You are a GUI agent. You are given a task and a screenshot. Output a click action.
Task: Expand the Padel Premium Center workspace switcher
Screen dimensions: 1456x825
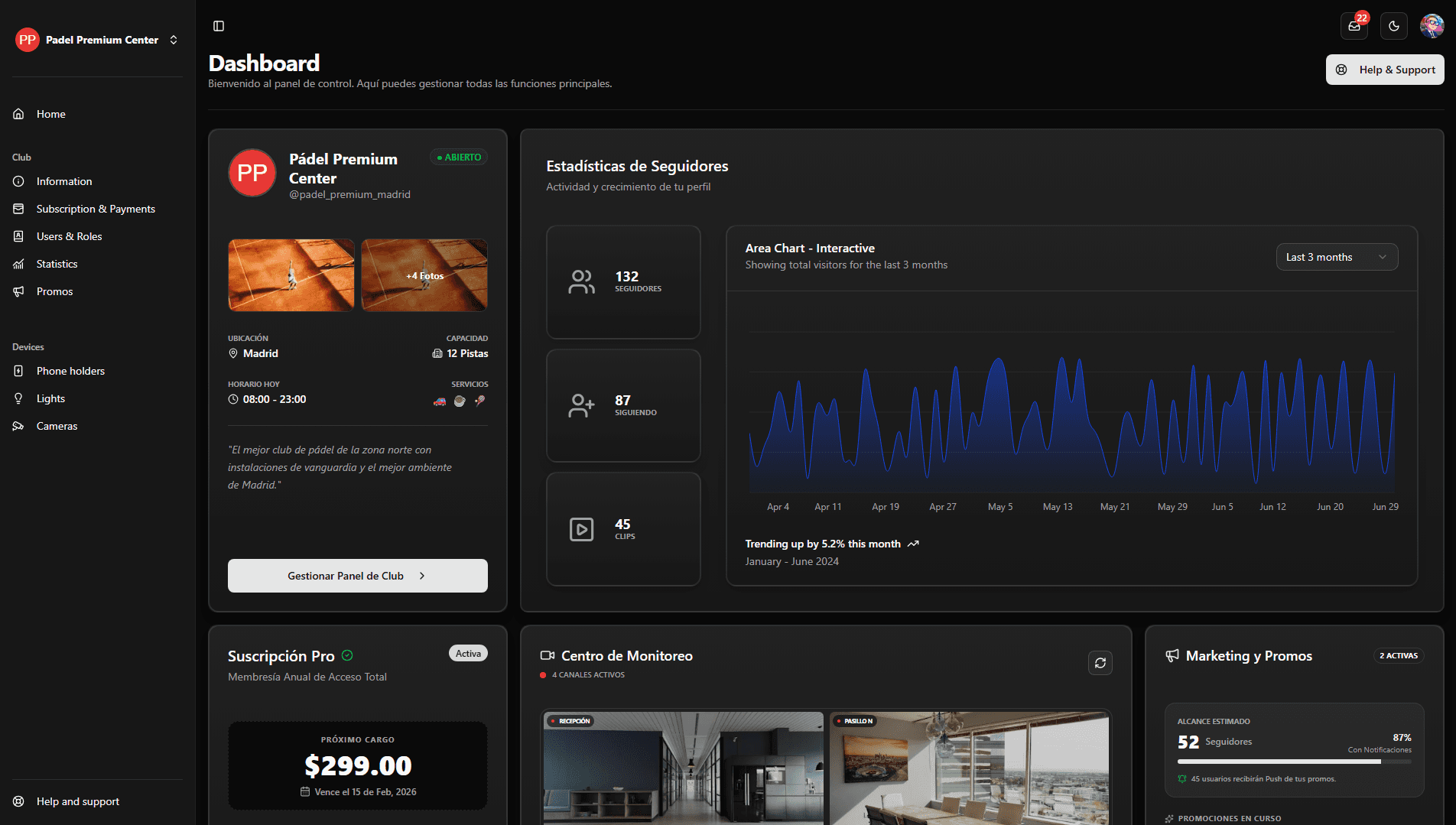pos(174,39)
